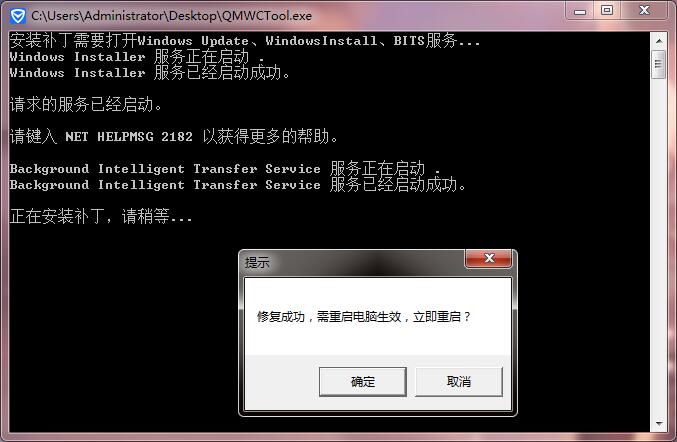Click the empty scrollbar track below the thumb

pos(659,247)
